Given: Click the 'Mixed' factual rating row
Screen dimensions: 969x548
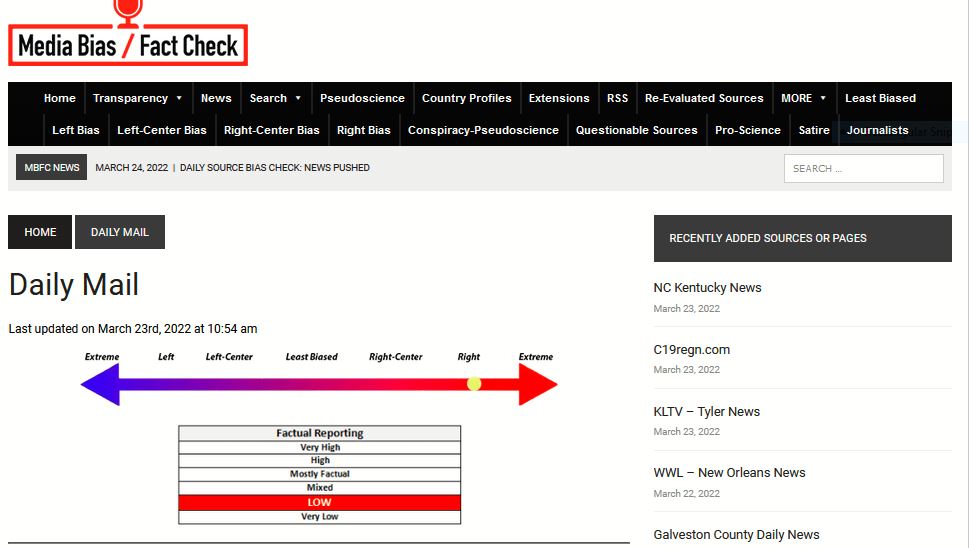Looking at the screenshot, I should coord(319,487).
